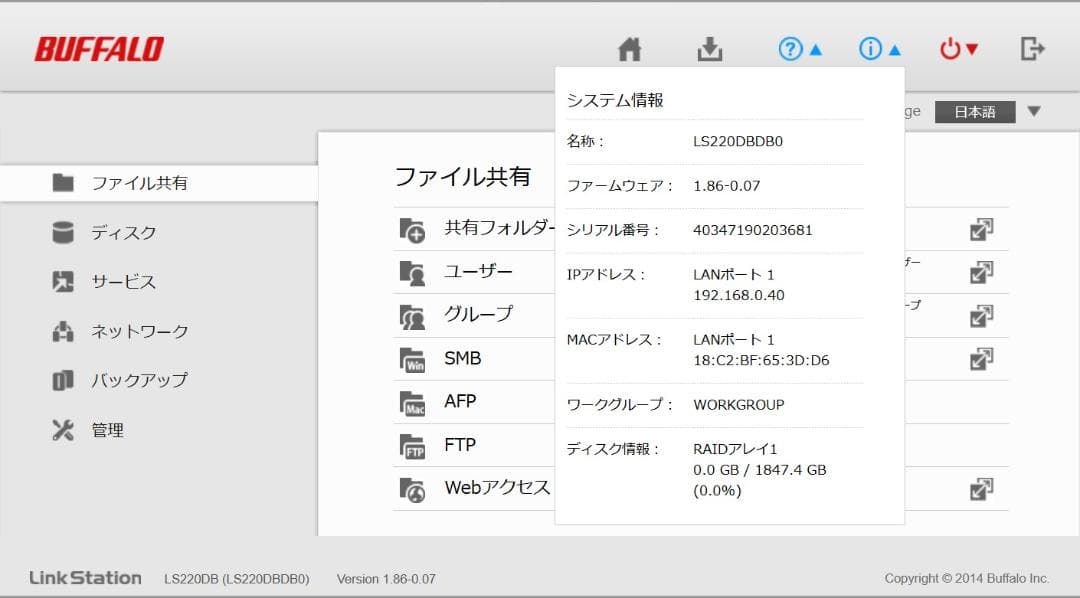1080x598 pixels.
Task: Click the ファイル共有 page heading
Action: pos(463,177)
